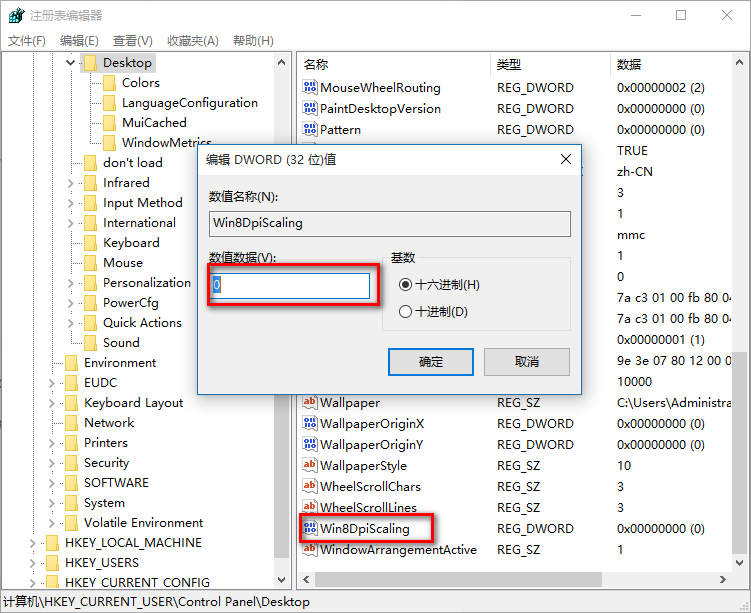Click the 数值名称(N) Win8DpiScaling field
The height and width of the screenshot is (613, 751).
tap(389, 224)
